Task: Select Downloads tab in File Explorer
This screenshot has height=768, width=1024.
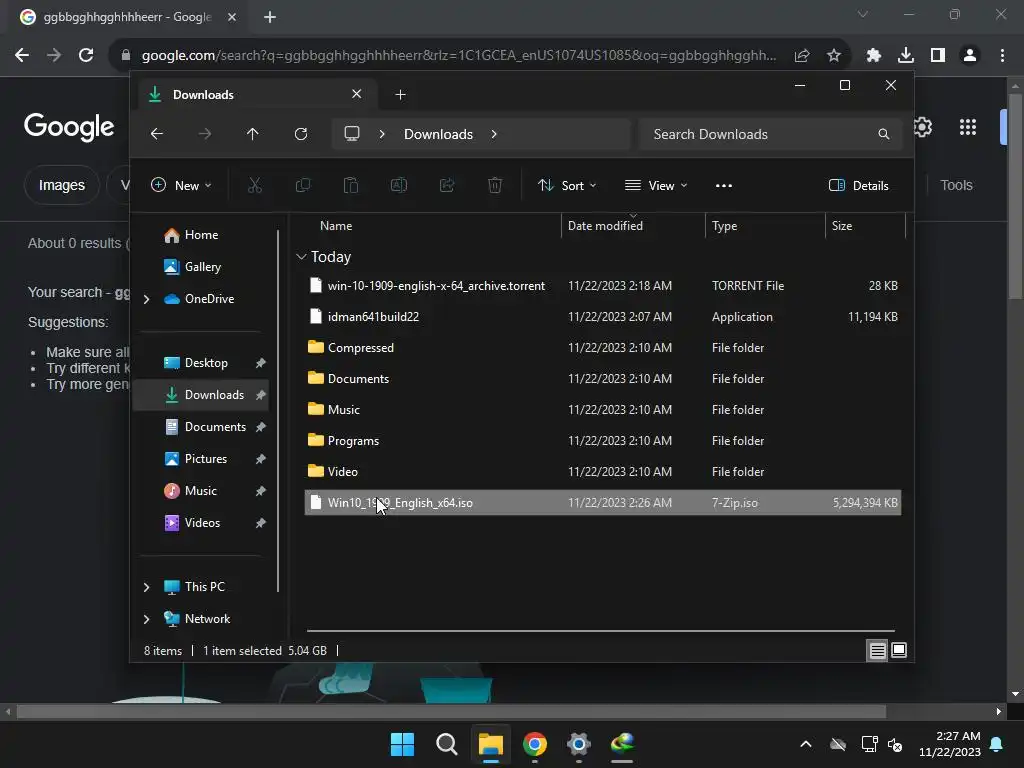Action: (255, 95)
